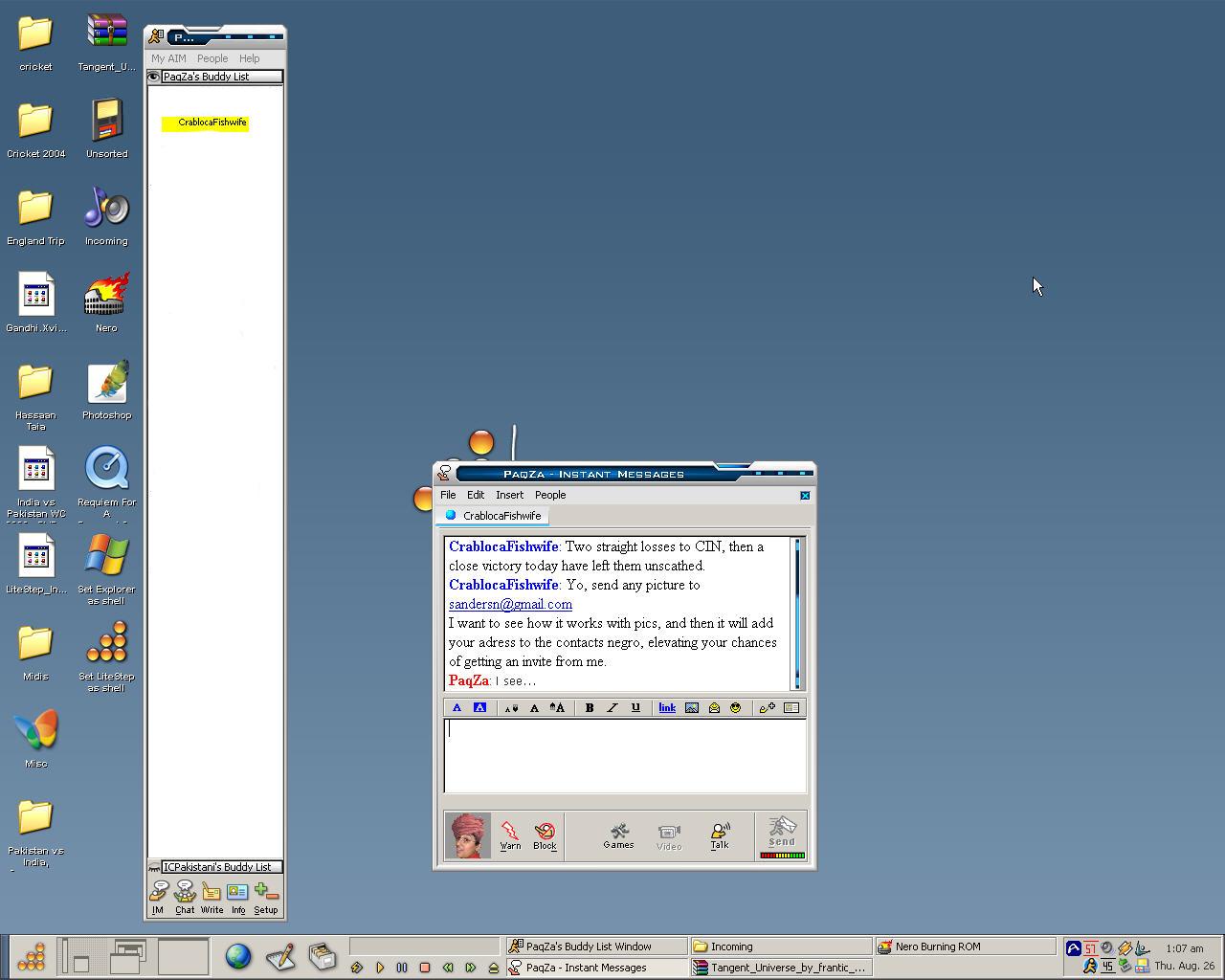Block CrablocaFishwife using the Block icon
Screen dimensions: 1225x980
click(545, 835)
